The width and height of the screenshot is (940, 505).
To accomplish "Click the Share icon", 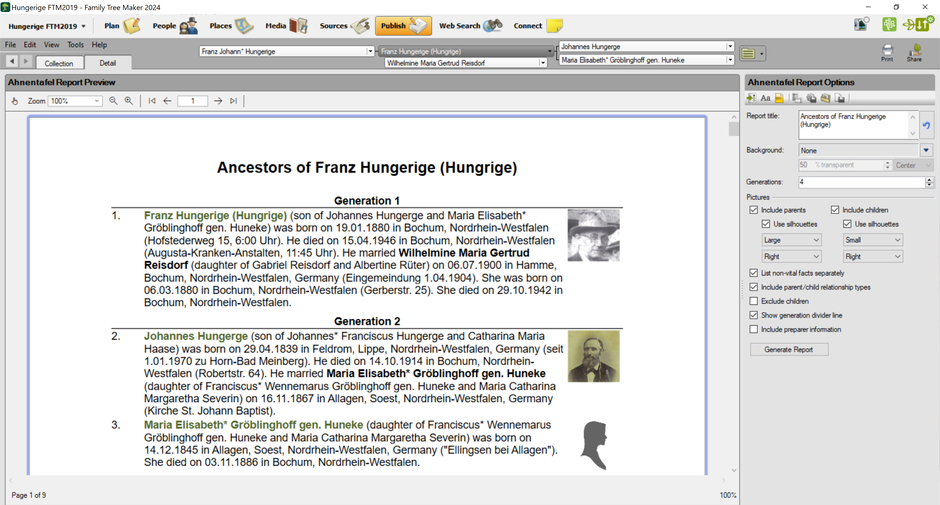I will coord(914,53).
